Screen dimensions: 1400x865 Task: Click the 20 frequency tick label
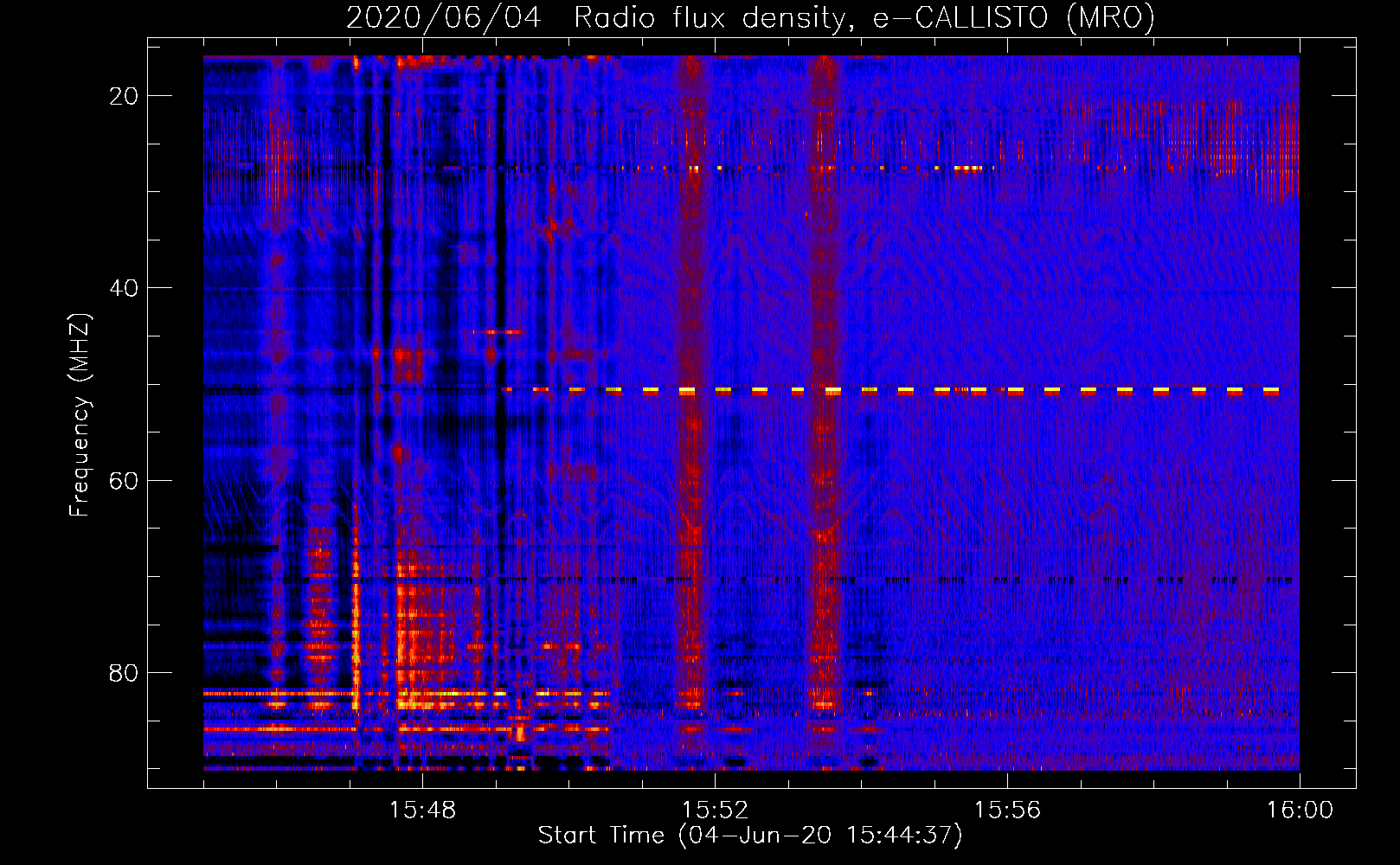click(x=124, y=96)
